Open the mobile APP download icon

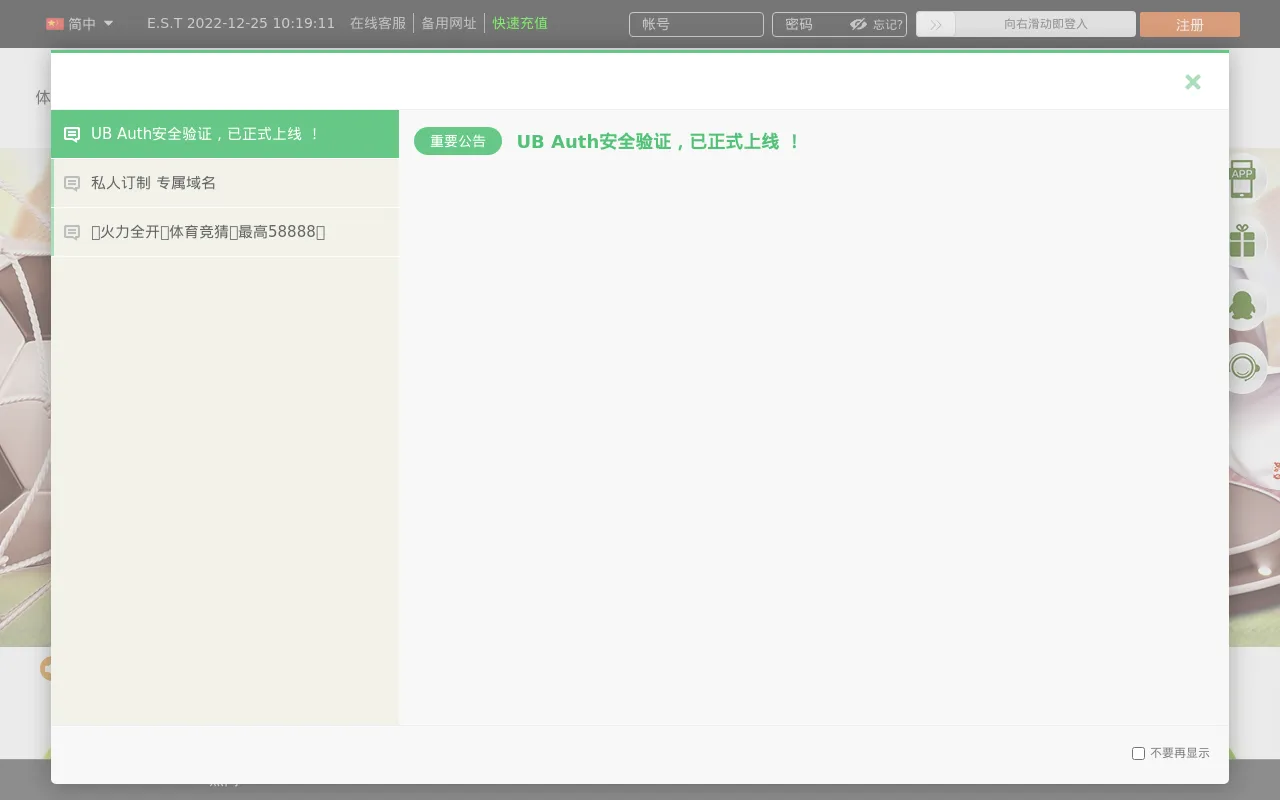pyautogui.click(x=1242, y=179)
